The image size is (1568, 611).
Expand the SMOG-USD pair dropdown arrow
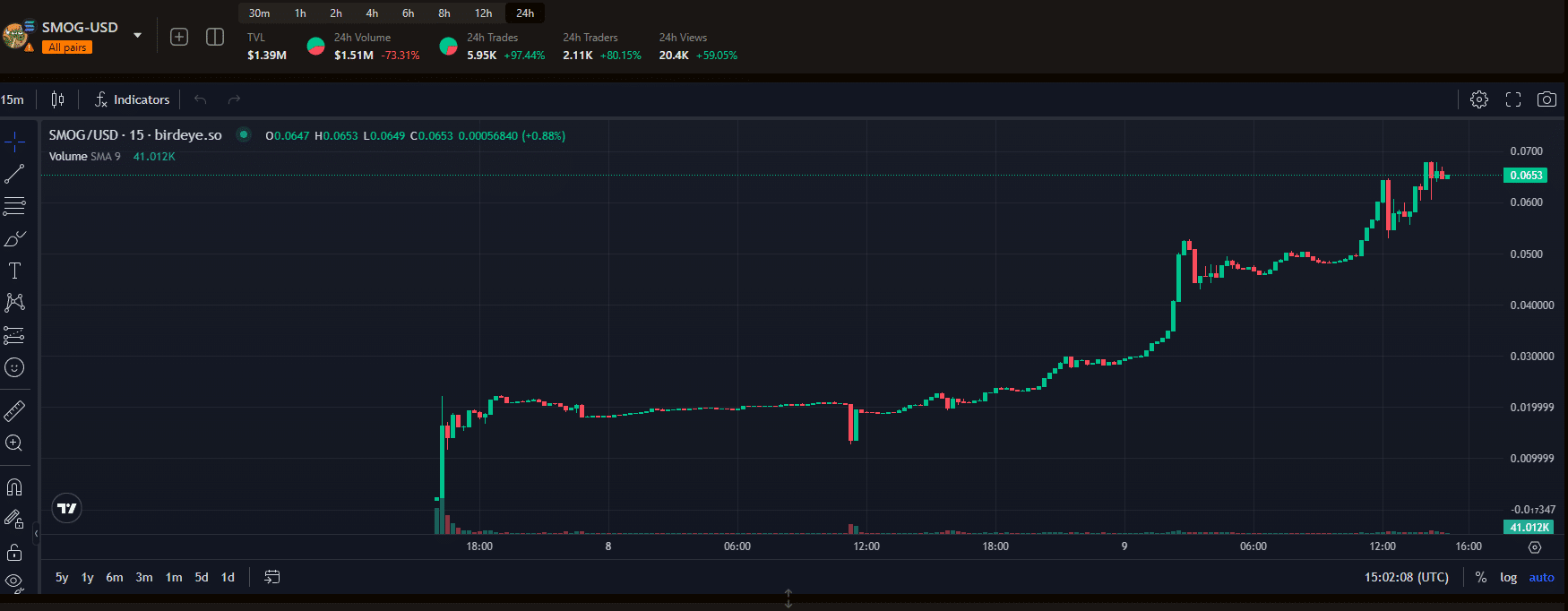click(x=137, y=36)
